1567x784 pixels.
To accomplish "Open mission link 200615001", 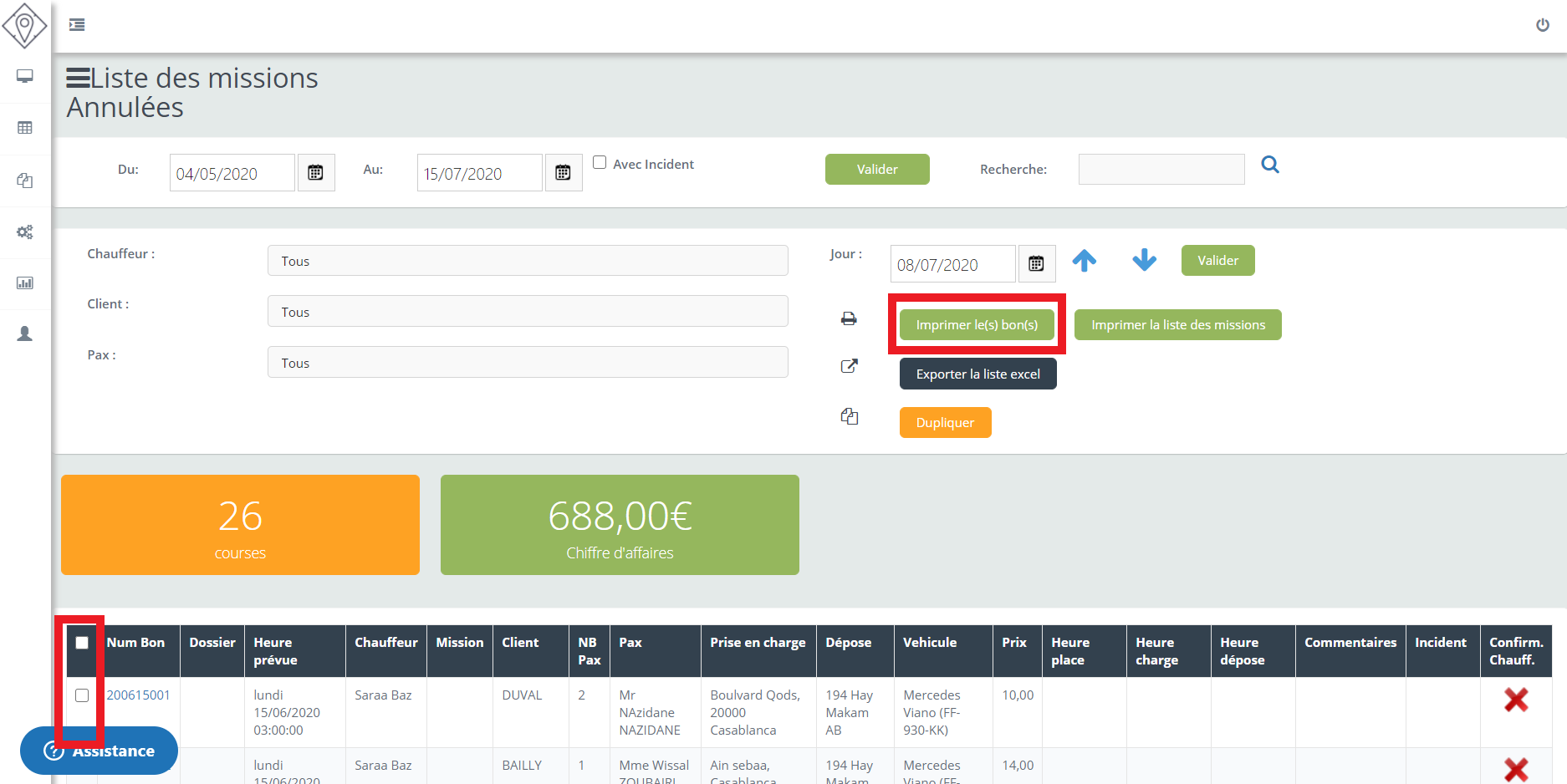I will coord(138,695).
